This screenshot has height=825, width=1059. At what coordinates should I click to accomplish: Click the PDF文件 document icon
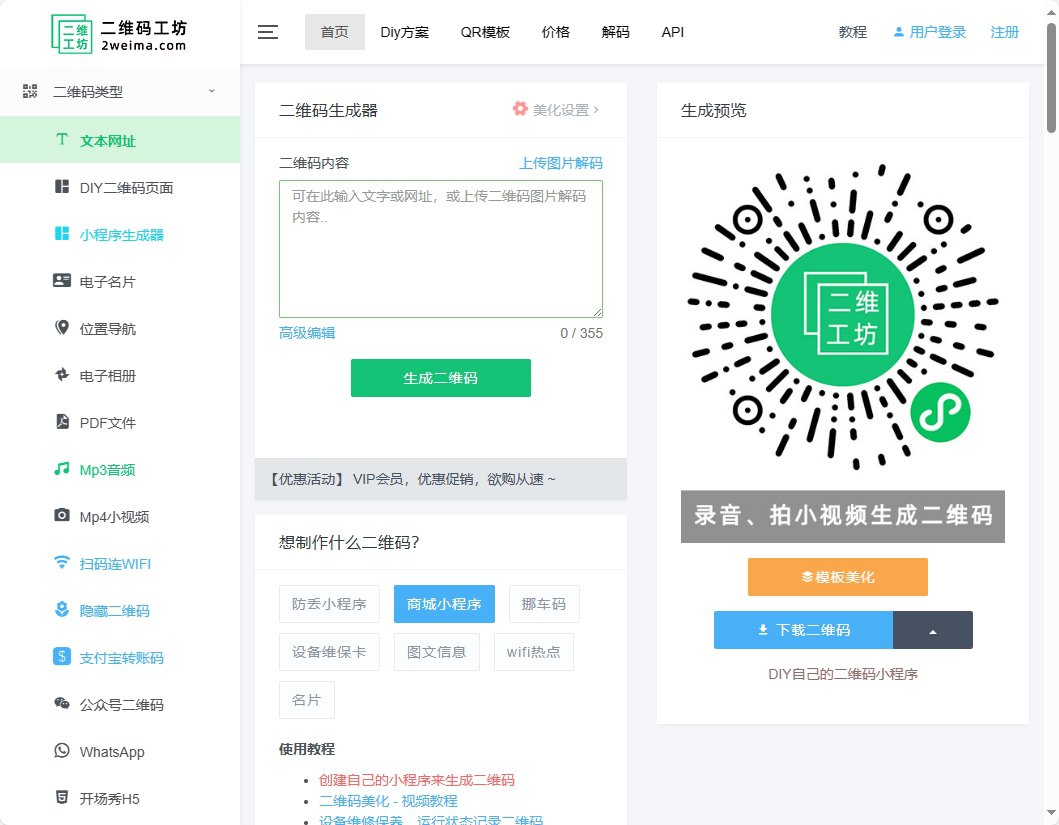61,421
